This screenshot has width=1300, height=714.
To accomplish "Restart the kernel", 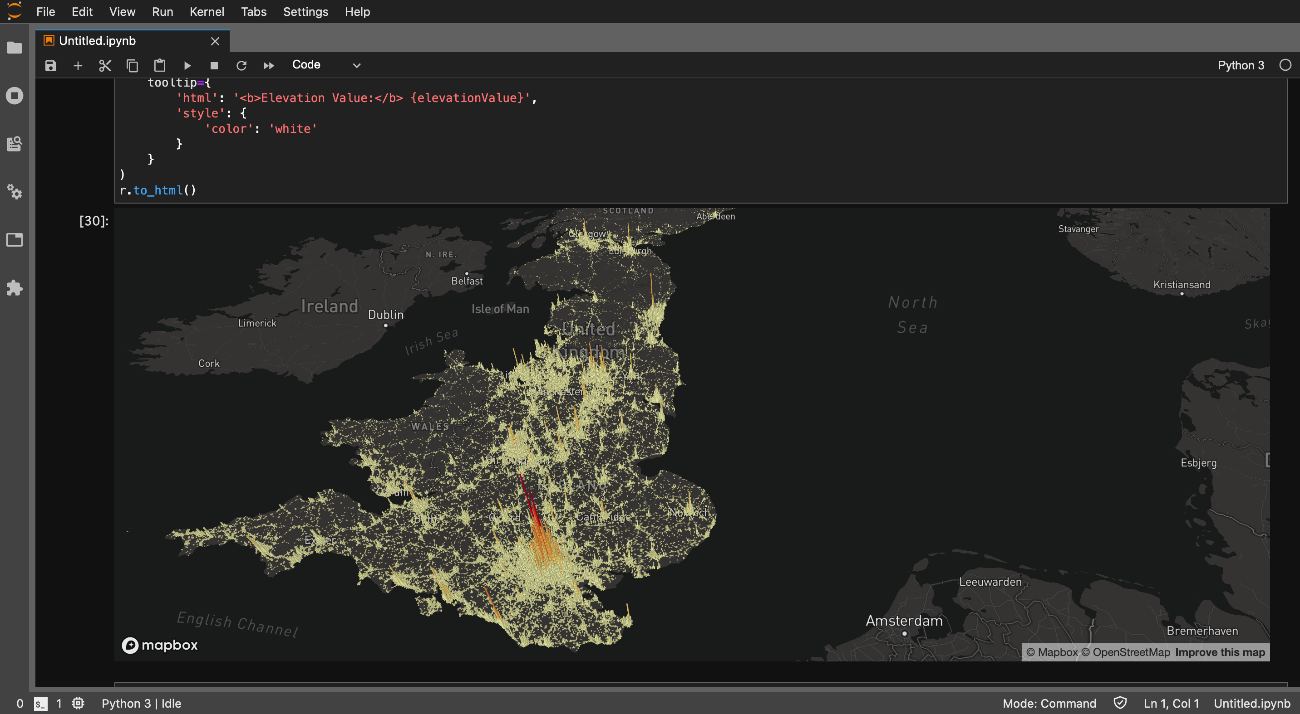I will [x=241, y=65].
